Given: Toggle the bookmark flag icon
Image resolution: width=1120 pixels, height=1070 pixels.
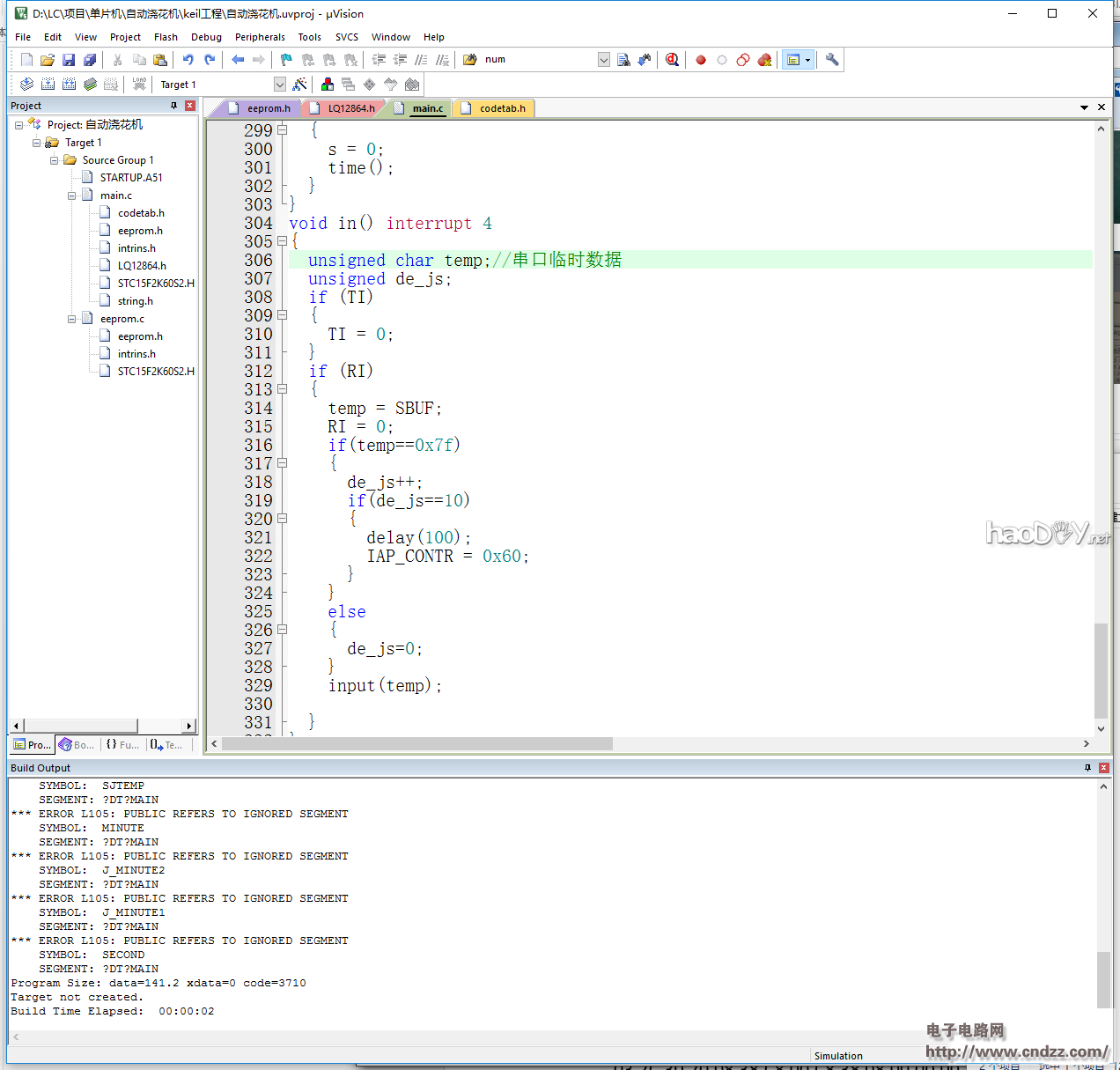Looking at the screenshot, I should coord(286,60).
